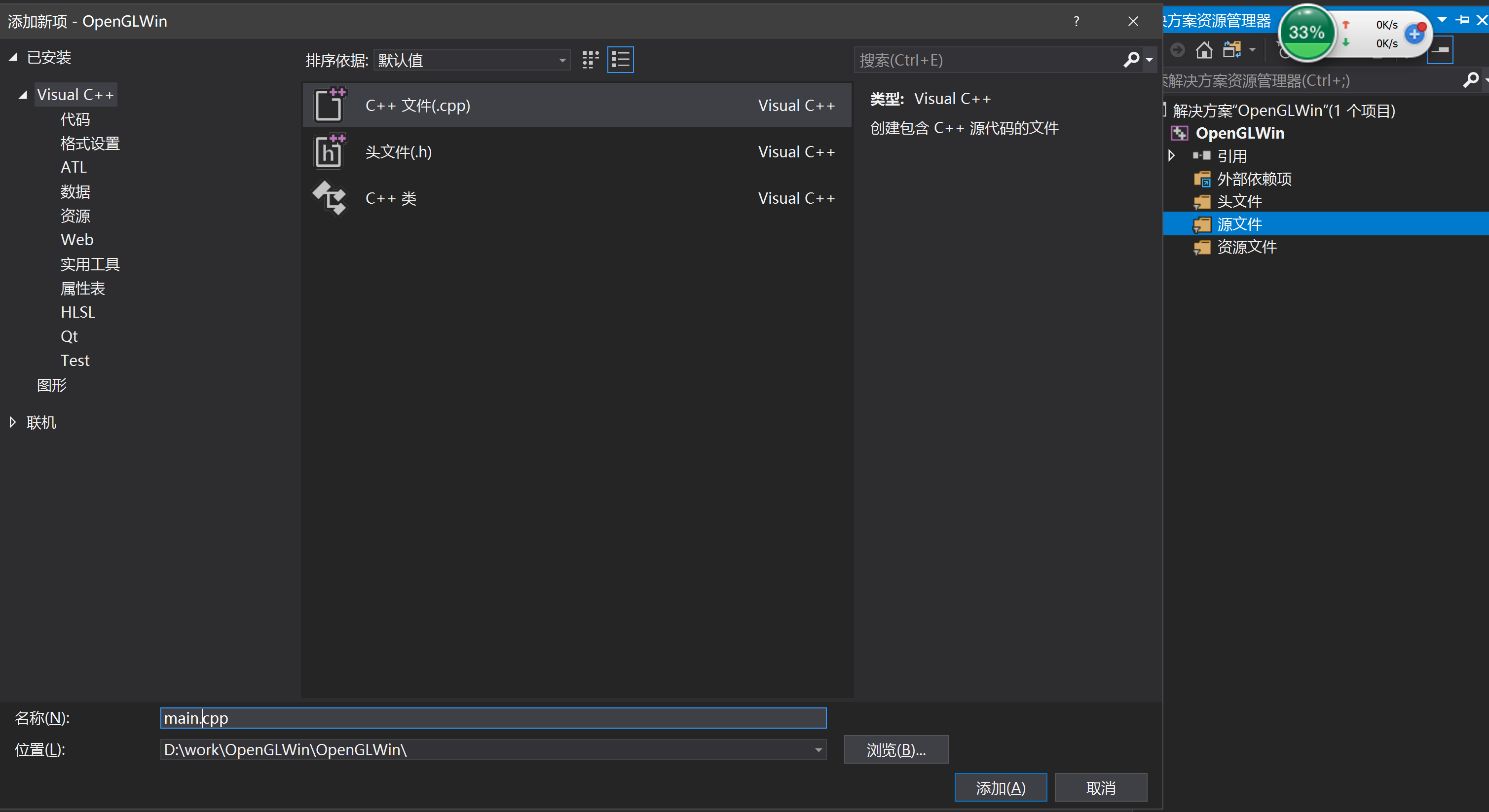Click the green 33% progress indicator
Screen dimensions: 1489x812
coord(1307,33)
